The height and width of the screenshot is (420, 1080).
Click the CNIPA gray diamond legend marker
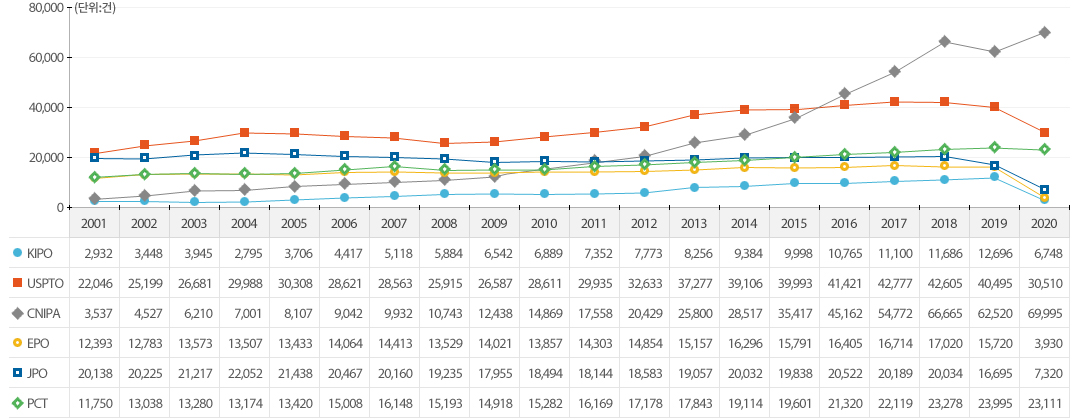(16, 314)
